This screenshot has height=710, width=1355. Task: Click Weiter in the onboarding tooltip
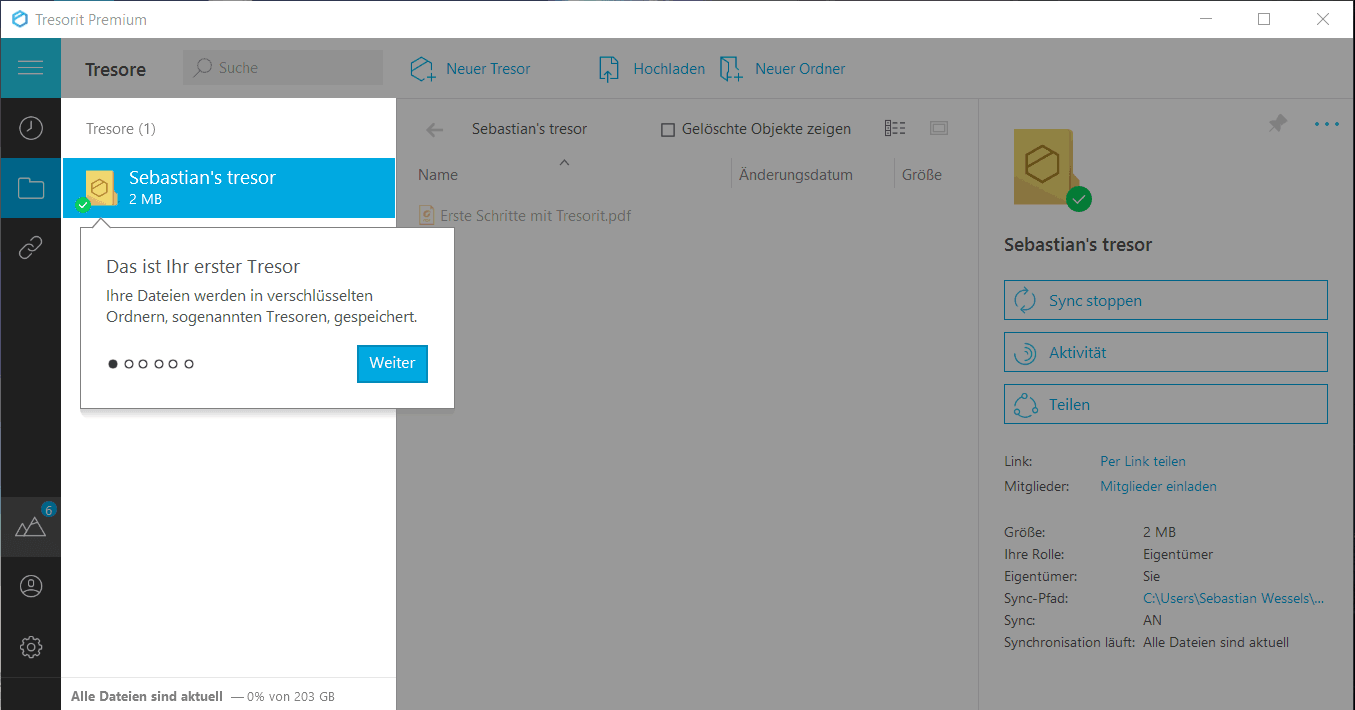pos(392,363)
